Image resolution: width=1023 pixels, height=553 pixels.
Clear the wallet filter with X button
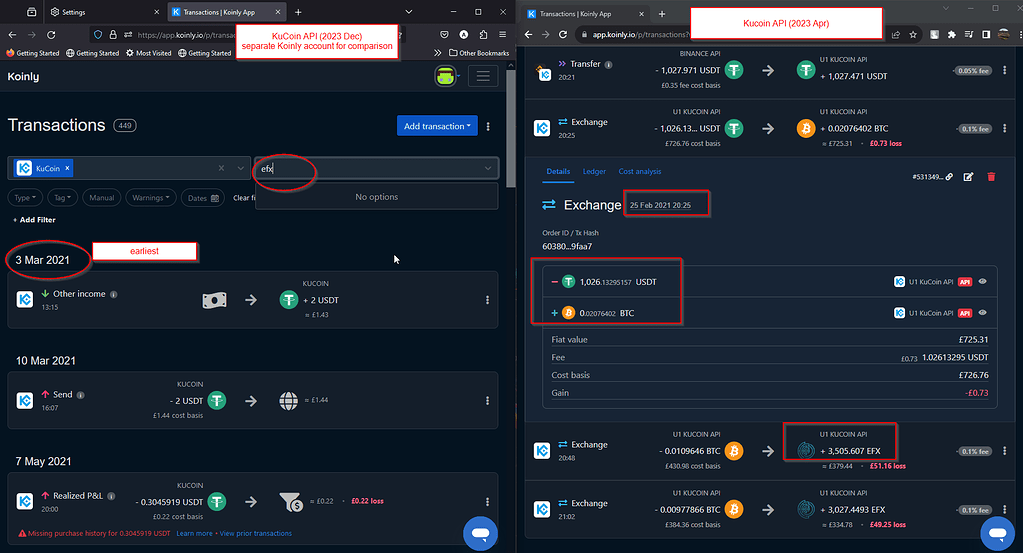click(221, 168)
